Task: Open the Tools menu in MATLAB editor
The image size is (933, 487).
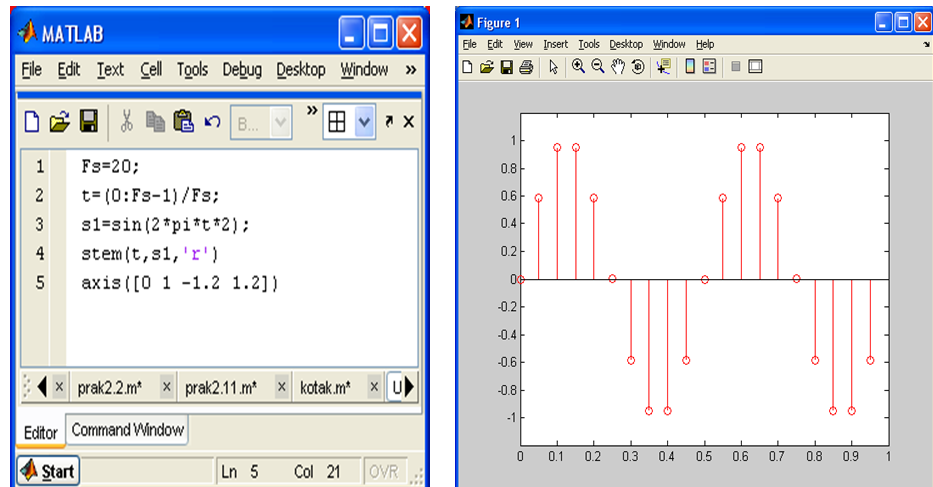Action: point(192,70)
